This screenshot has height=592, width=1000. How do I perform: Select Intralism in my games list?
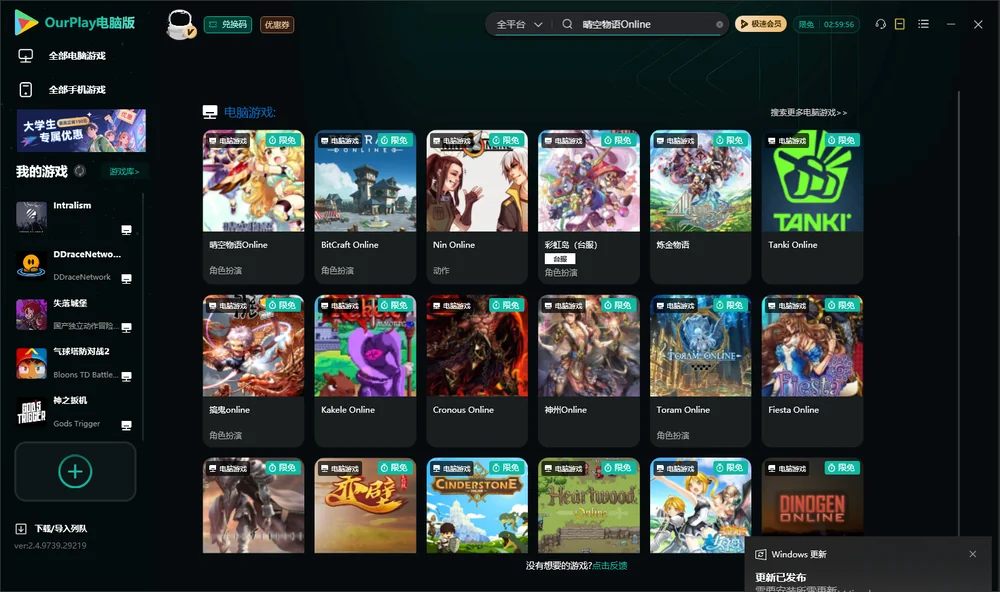coord(75,217)
